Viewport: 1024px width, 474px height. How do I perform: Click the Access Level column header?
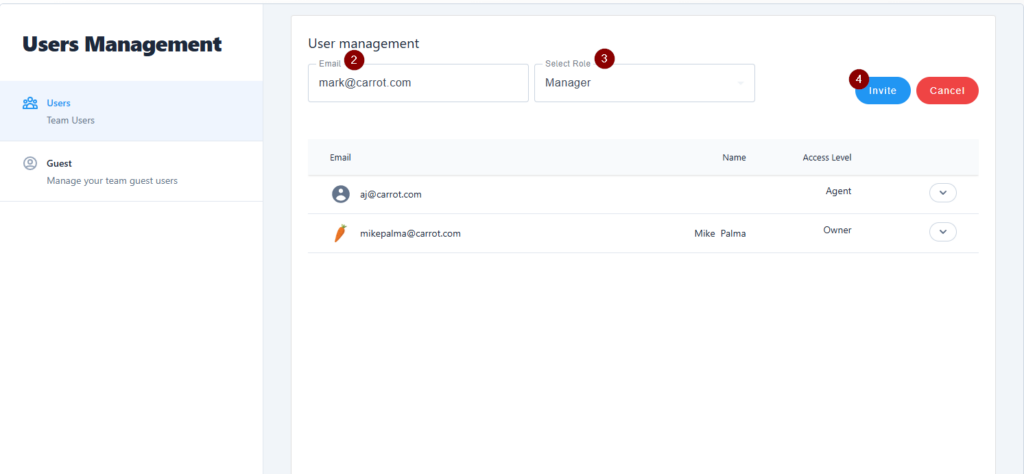826,158
